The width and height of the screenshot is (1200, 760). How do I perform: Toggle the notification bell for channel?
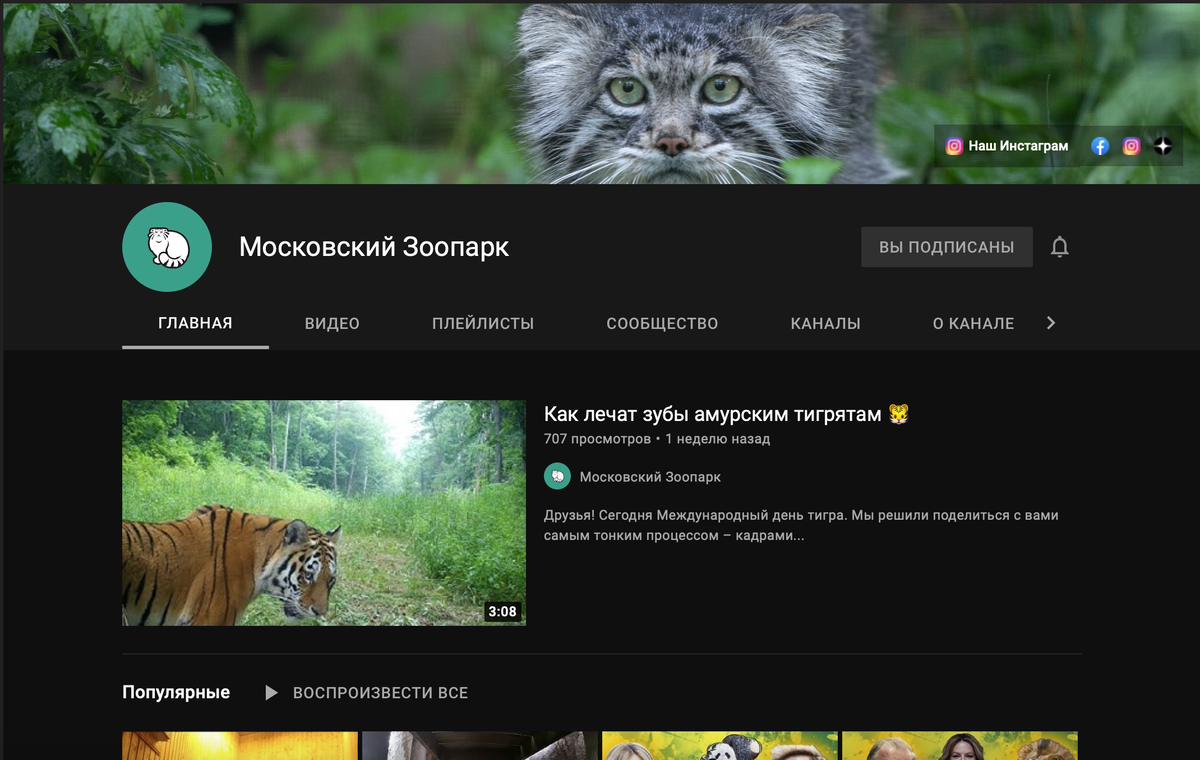click(x=1060, y=247)
